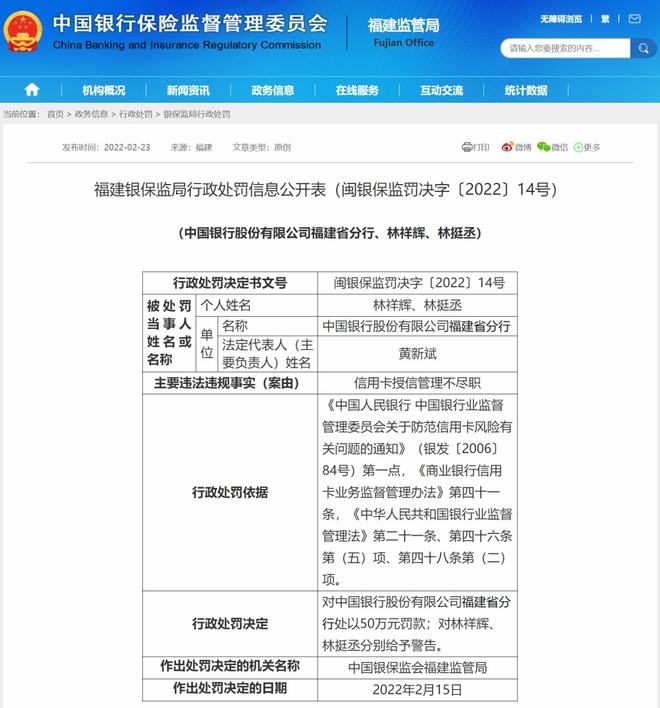Click breadcrumb 银保监局行政处罚
This screenshot has height=708, width=660.
tap(197, 114)
